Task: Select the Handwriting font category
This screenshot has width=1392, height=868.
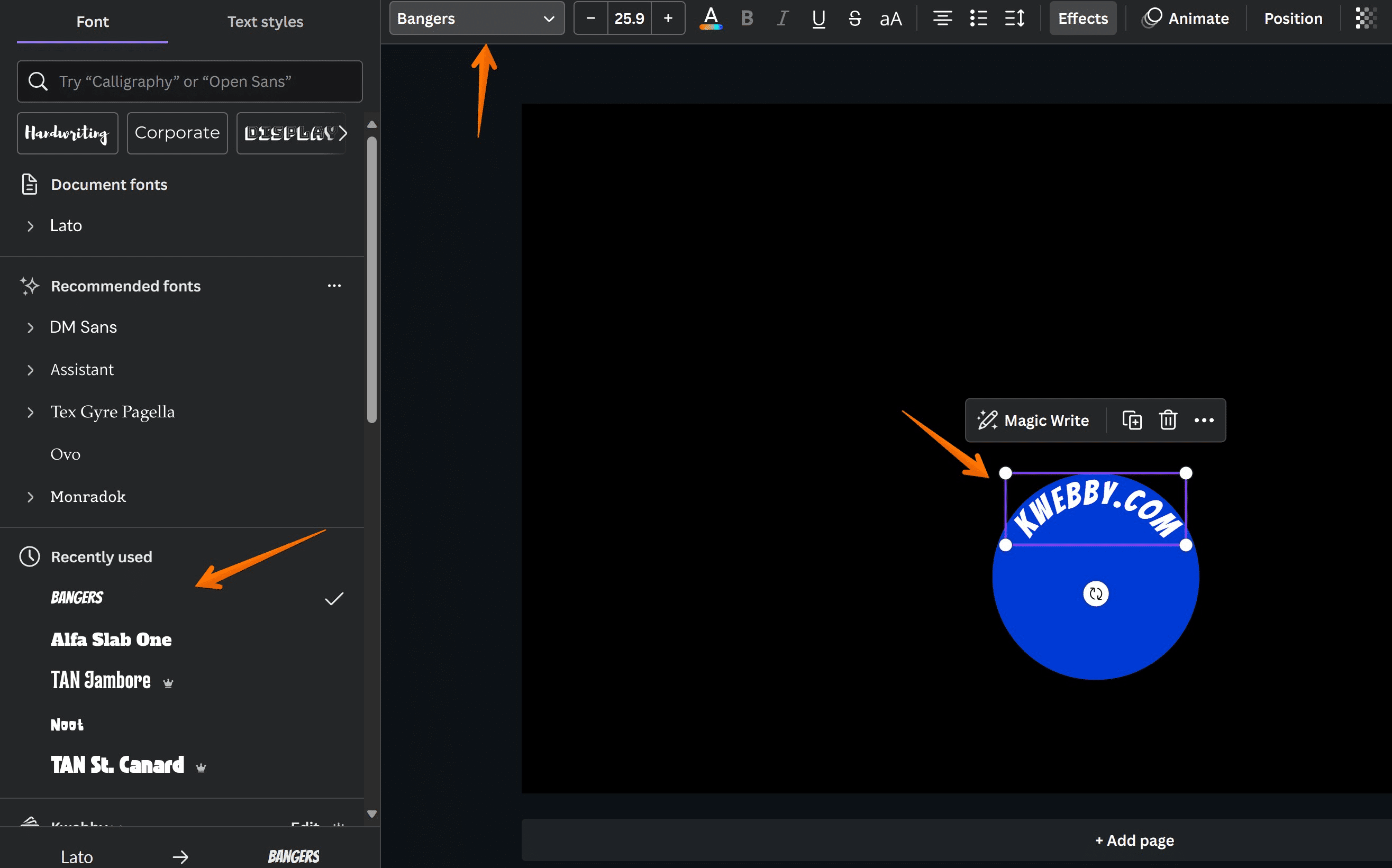Action: click(68, 133)
